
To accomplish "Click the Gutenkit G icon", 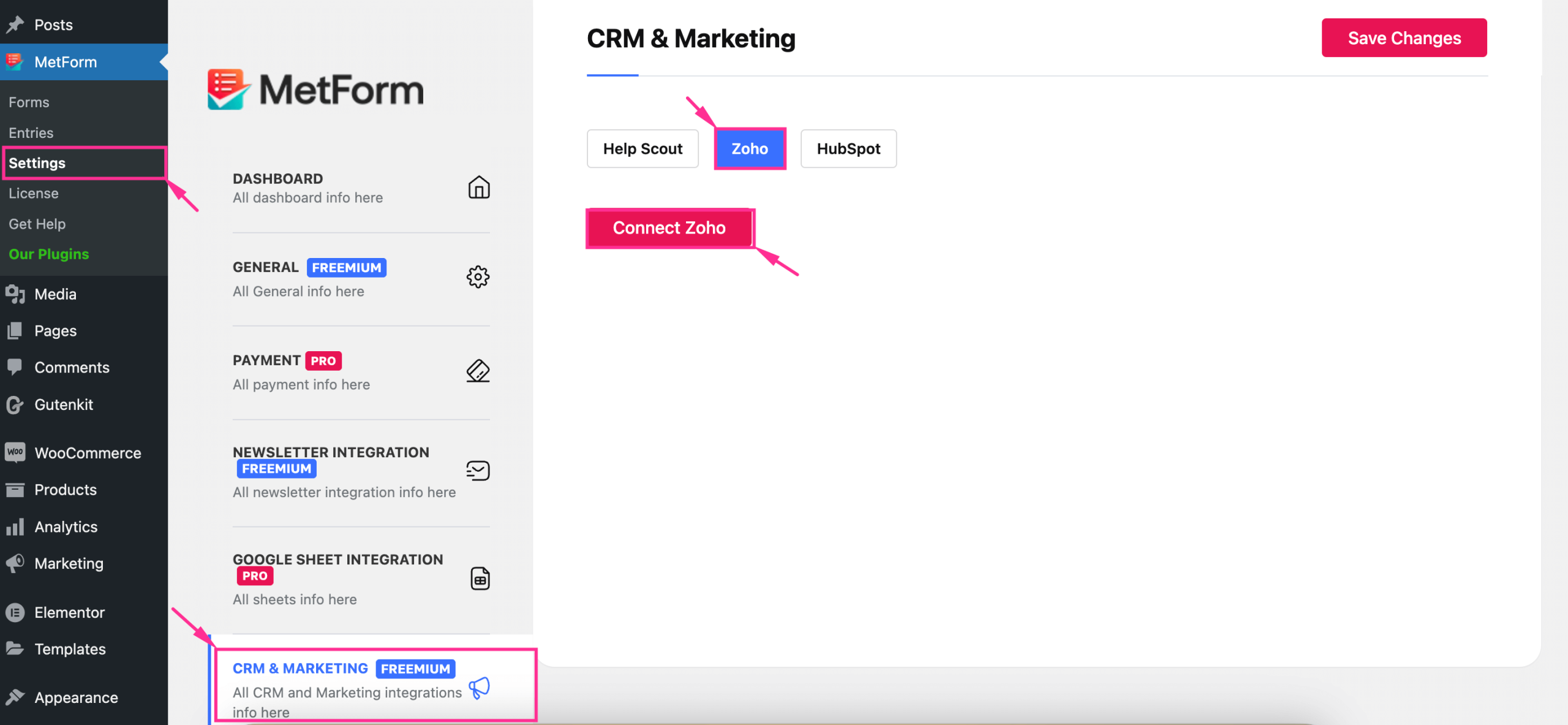I will tap(15, 404).
